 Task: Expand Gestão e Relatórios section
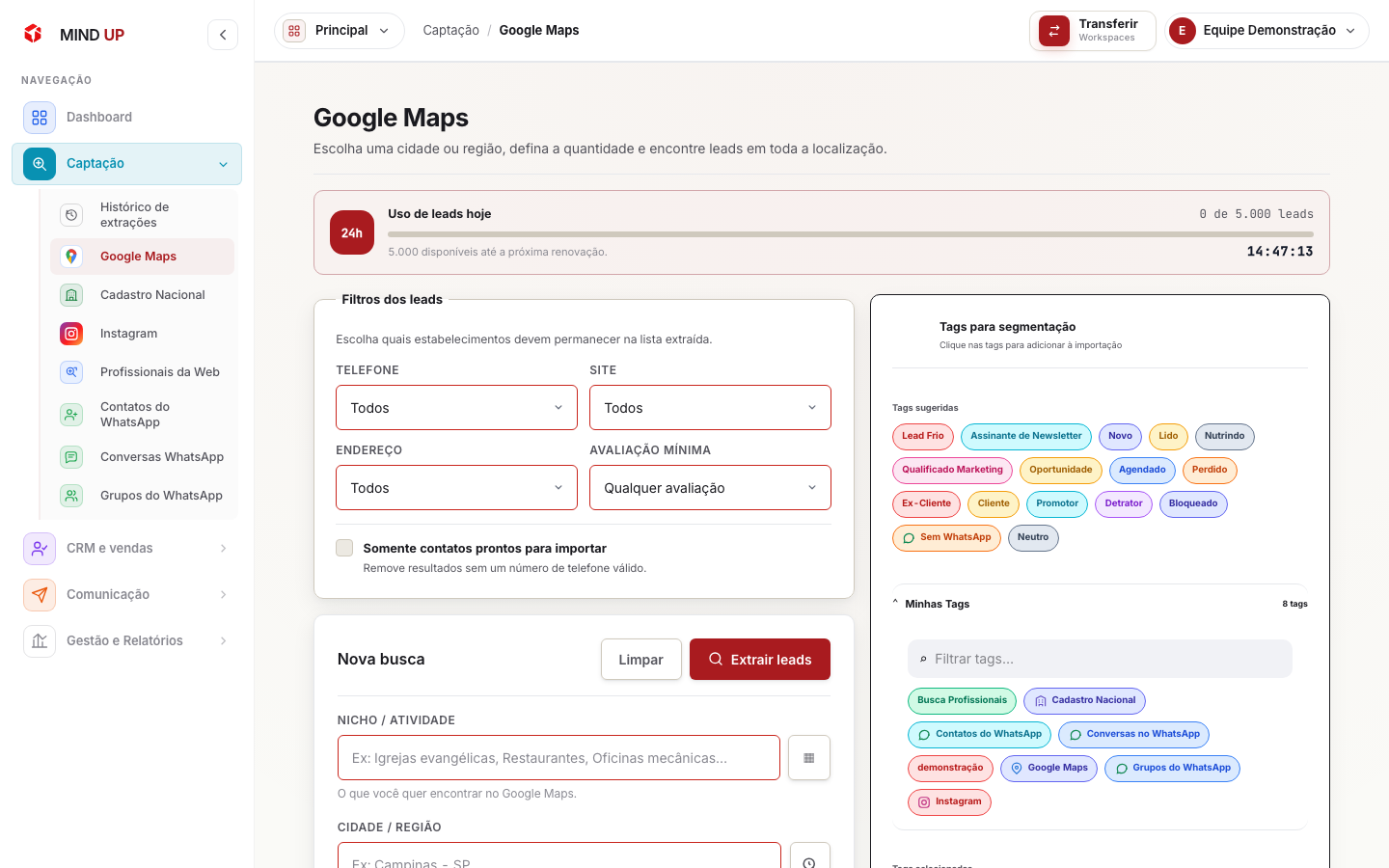click(x=127, y=641)
